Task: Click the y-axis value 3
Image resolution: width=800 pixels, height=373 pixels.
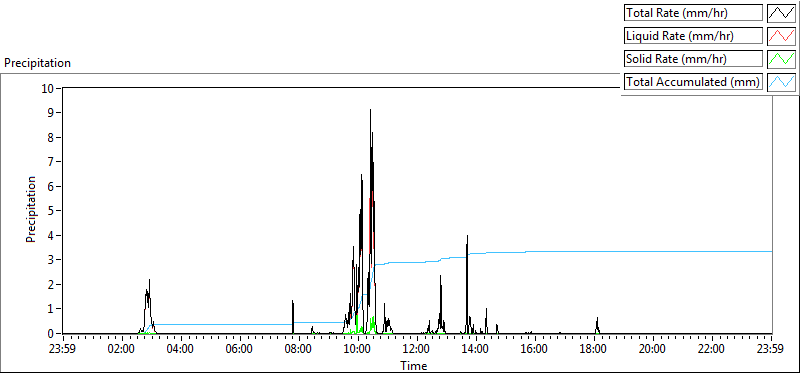Action: tap(51, 260)
